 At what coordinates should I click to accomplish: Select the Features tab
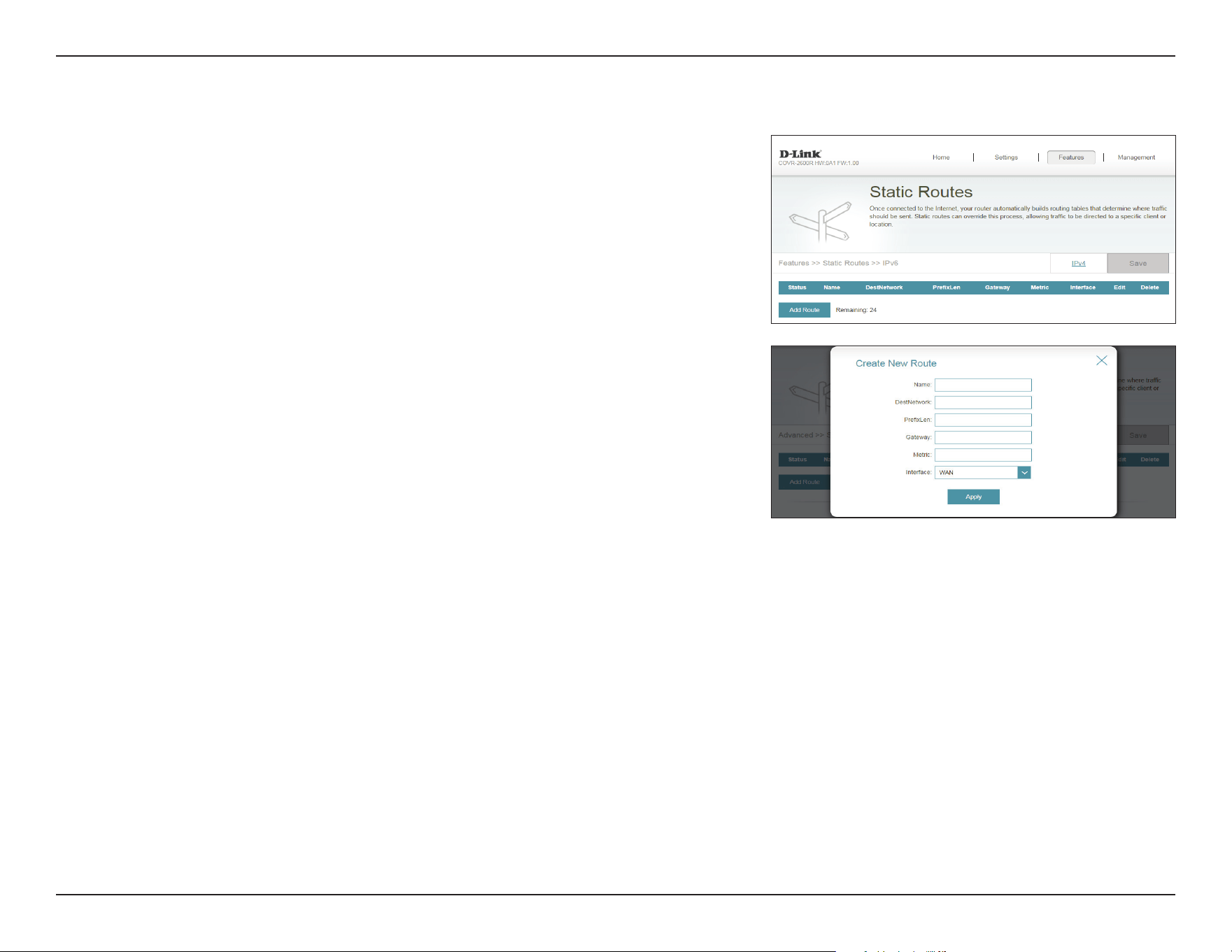pyautogui.click(x=1071, y=157)
